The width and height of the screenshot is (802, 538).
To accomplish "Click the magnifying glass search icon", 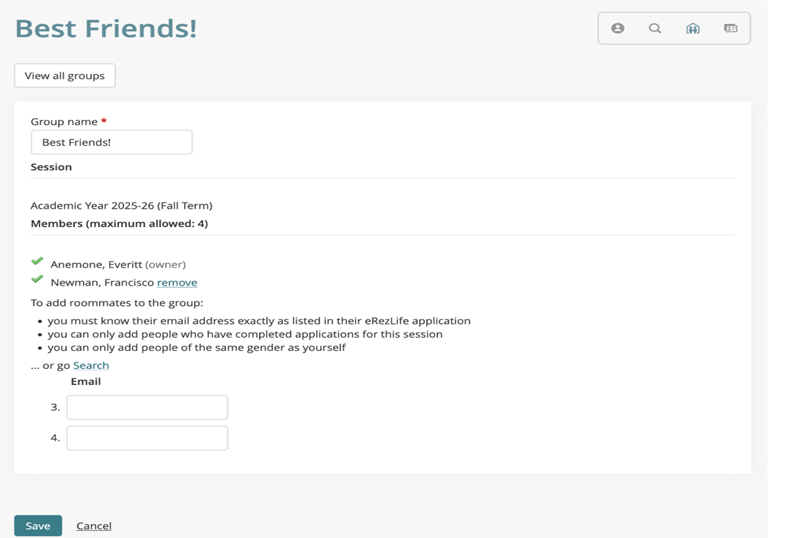I will (655, 28).
